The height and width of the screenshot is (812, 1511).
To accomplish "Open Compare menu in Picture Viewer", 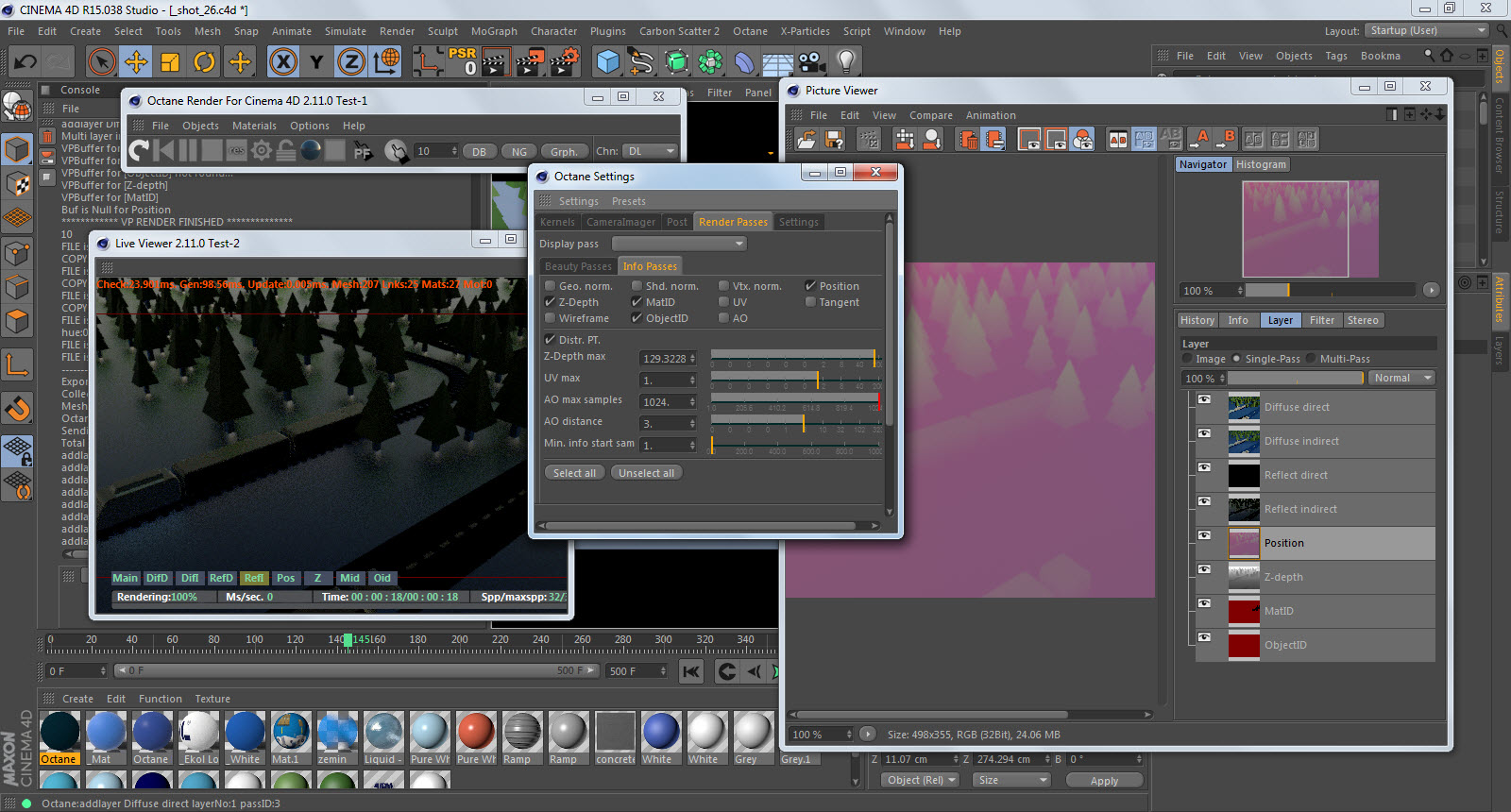I will [x=930, y=115].
